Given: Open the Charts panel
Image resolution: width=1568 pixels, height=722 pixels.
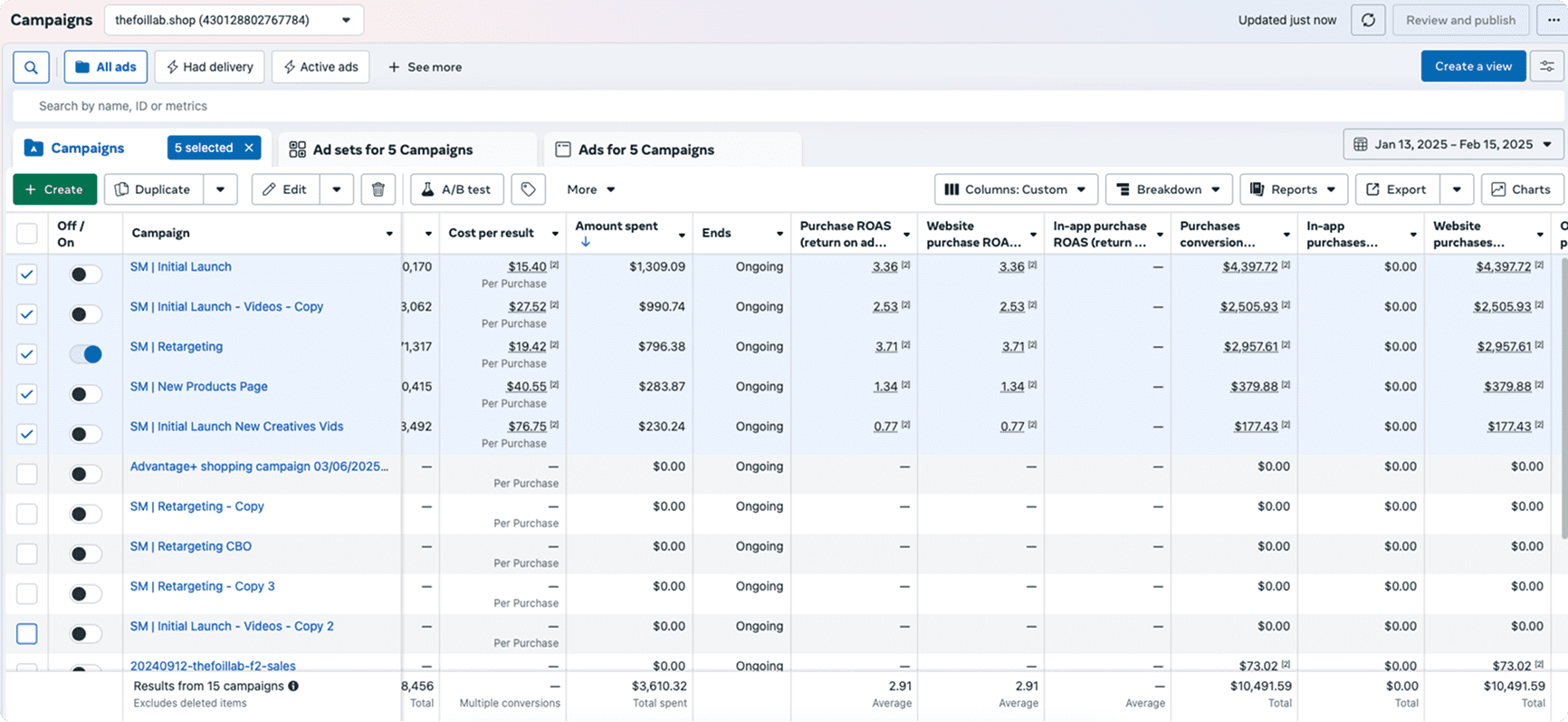Looking at the screenshot, I should click(x=1522, y=189).
